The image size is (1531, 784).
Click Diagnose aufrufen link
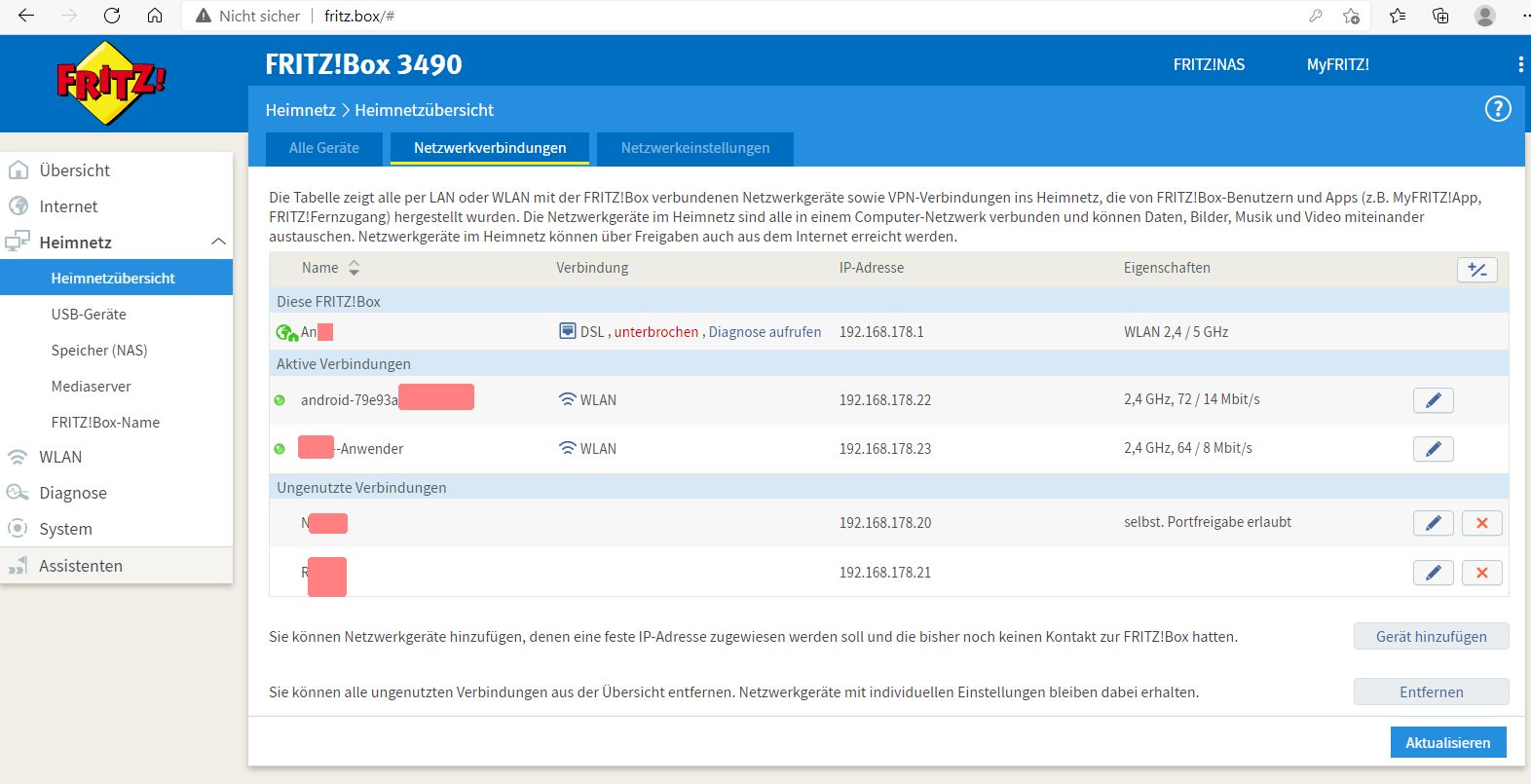765,332
